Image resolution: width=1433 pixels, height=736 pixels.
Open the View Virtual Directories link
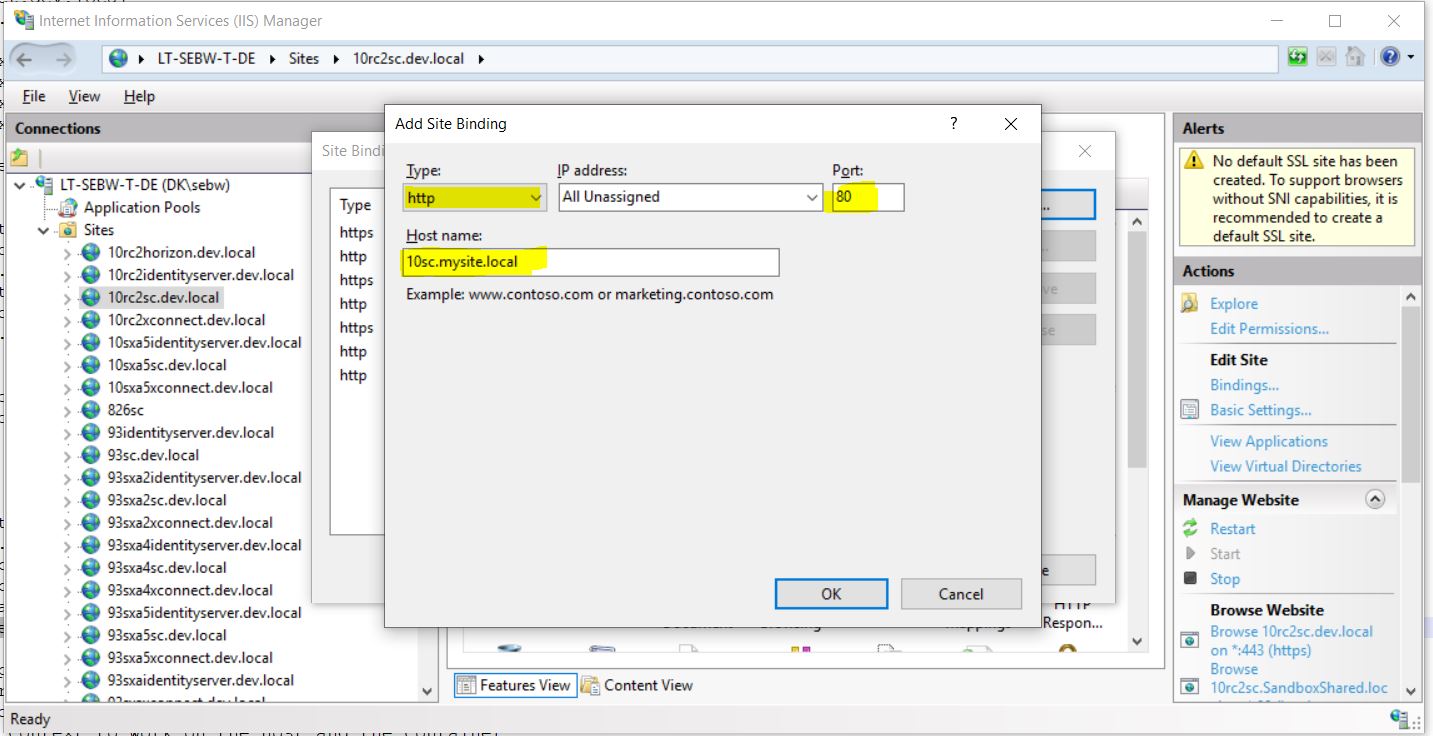pyautogui.click(x=1286, y=467)
